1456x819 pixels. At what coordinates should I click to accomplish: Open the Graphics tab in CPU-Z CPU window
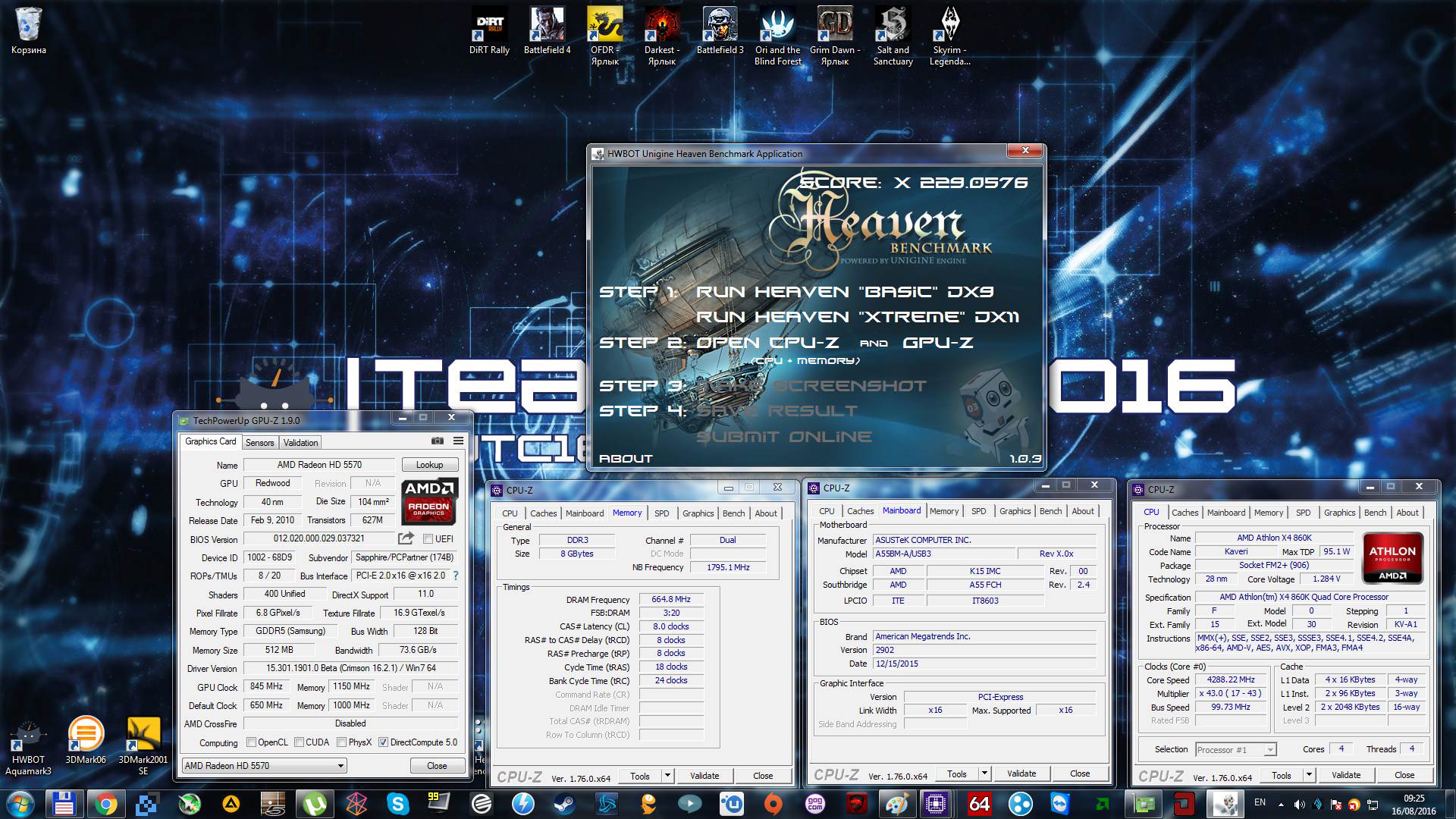pyautogui.click(x=1339, y=513)
